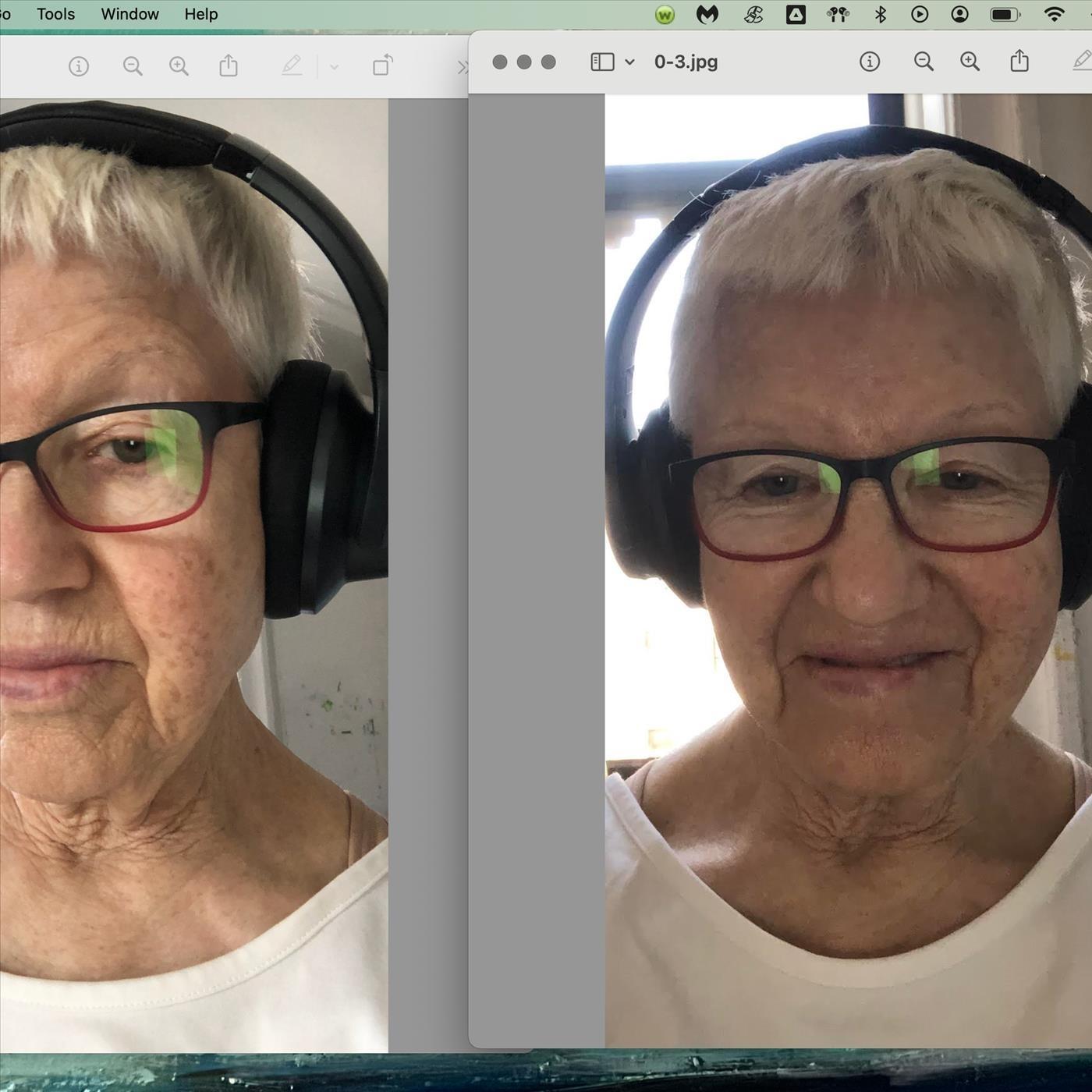Zoom in on the 0-3.jpg image

click(970, 62)
